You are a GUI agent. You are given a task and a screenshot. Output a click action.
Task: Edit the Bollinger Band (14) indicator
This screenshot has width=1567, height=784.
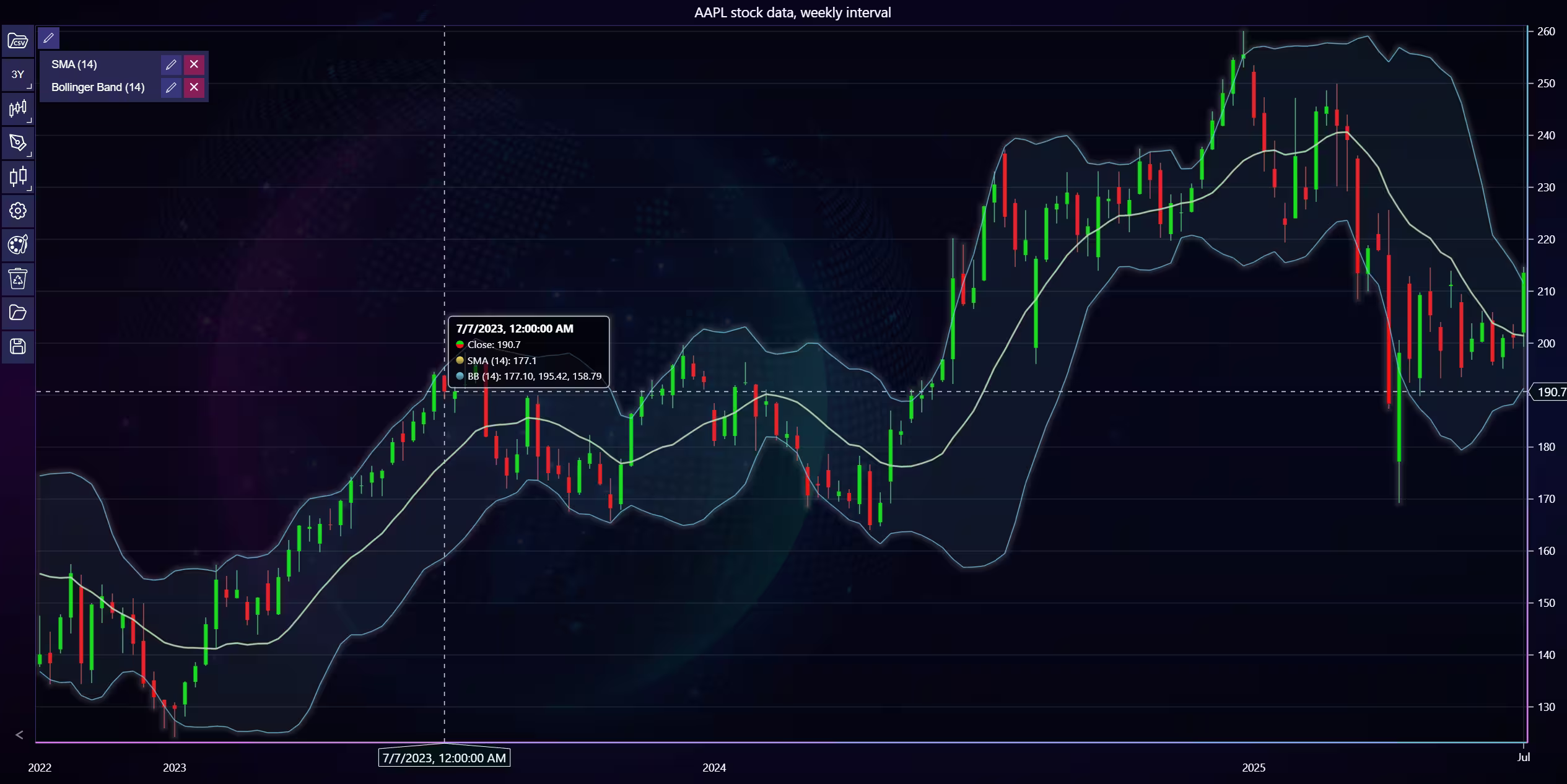point(171,87)
